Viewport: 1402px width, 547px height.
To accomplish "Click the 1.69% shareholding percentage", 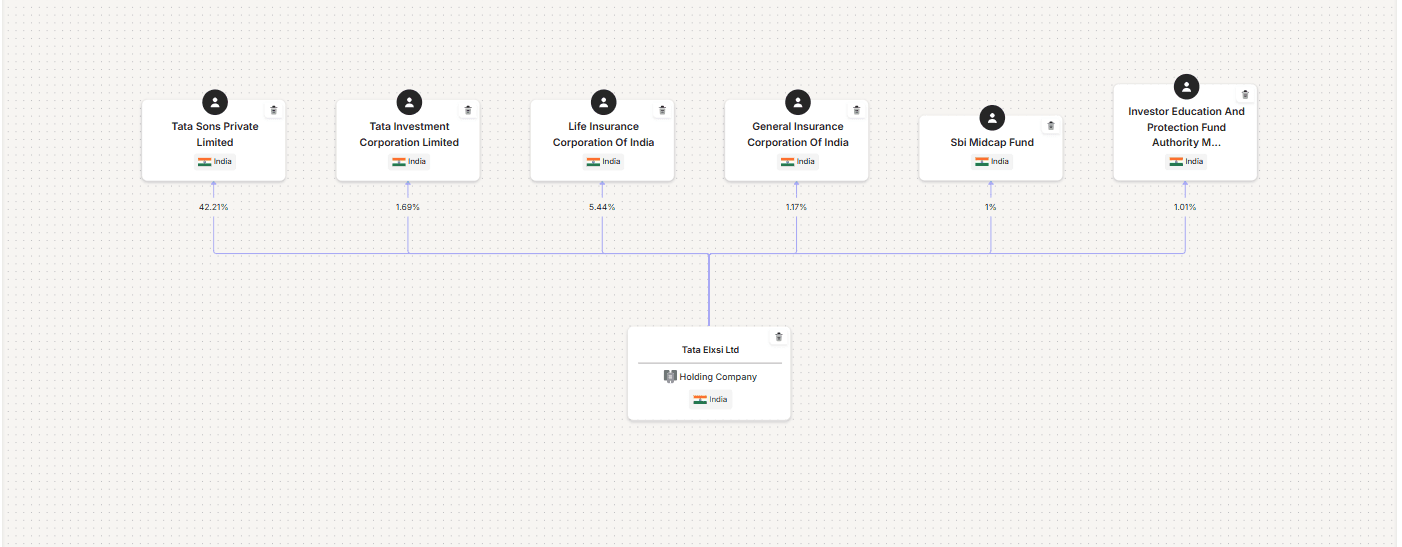I will pos(408,207).
